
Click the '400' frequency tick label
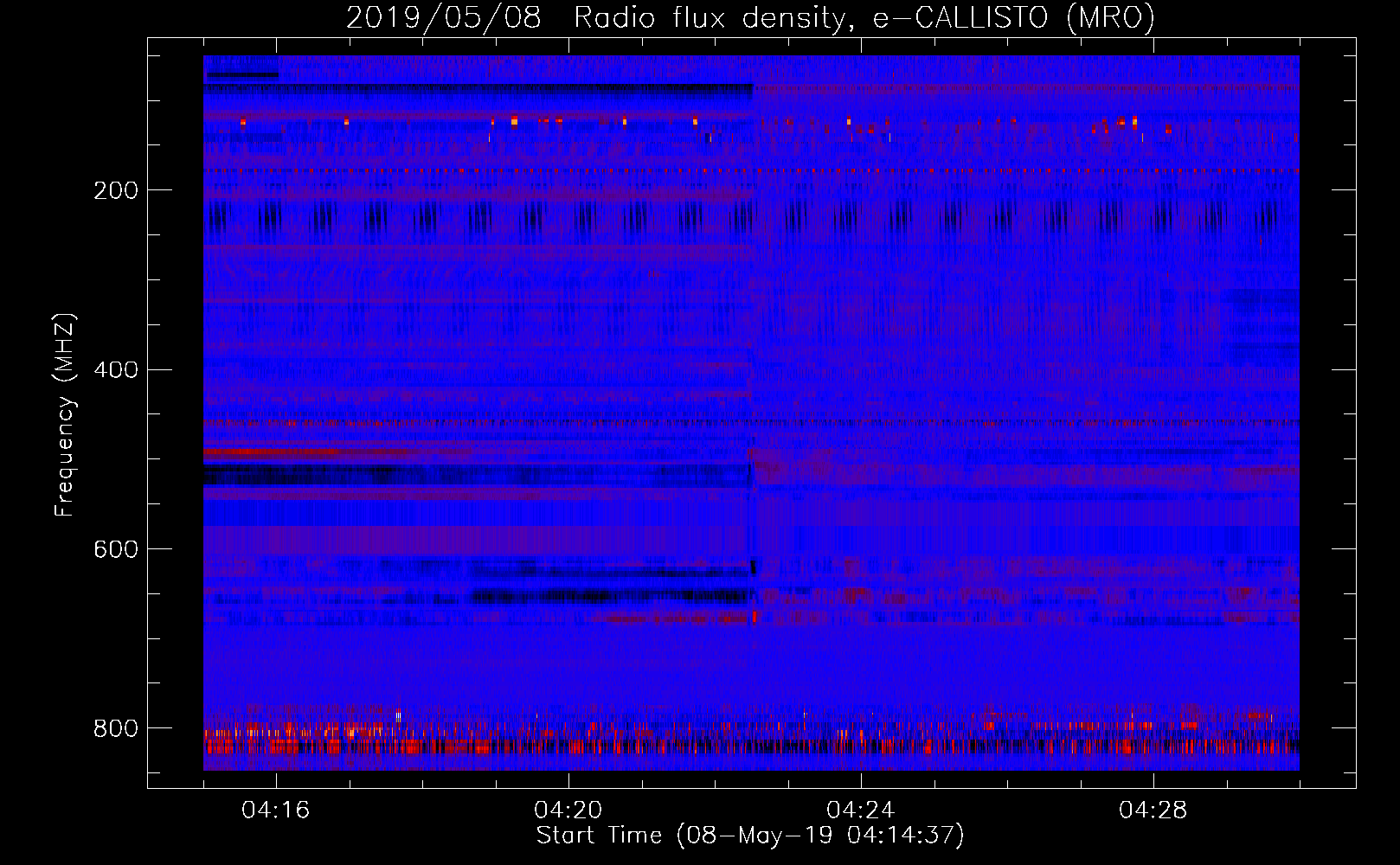pyautogui.click(x=115, y=370)
